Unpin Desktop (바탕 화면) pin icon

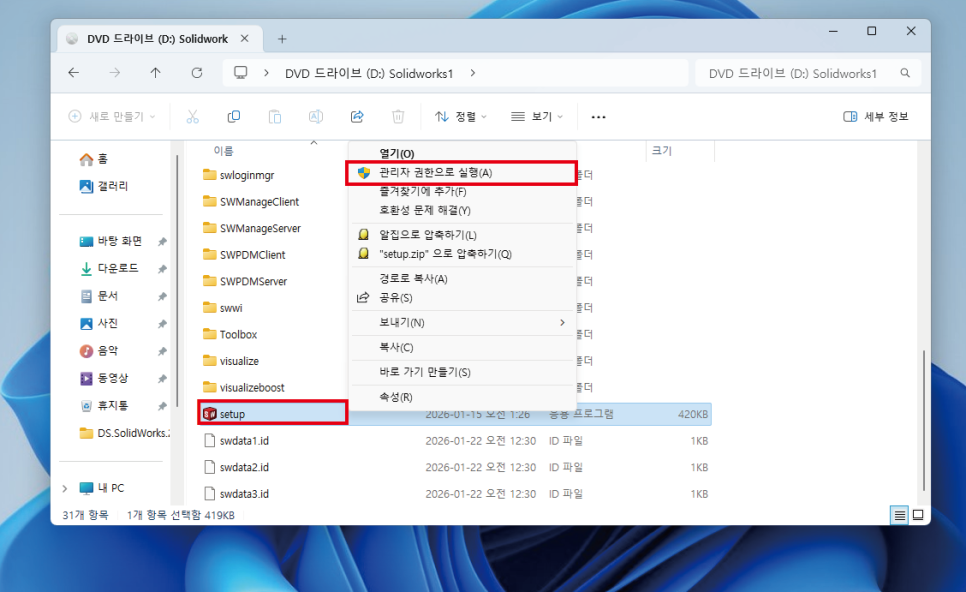tap(163, 241)
